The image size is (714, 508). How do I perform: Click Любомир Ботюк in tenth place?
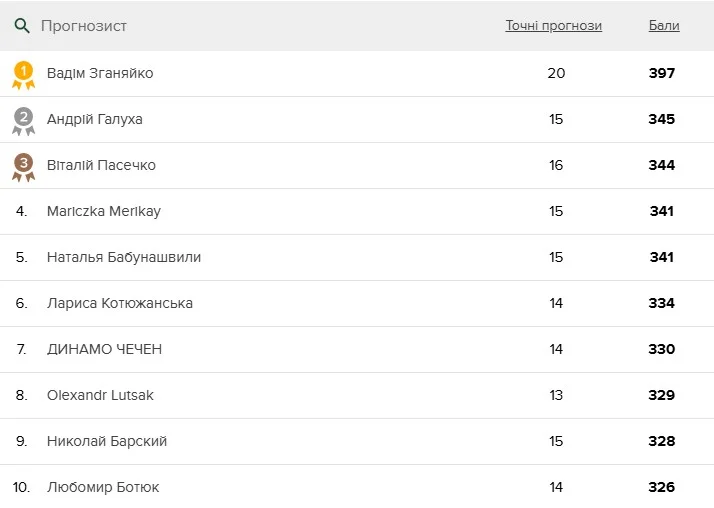(x=103, y=487)
